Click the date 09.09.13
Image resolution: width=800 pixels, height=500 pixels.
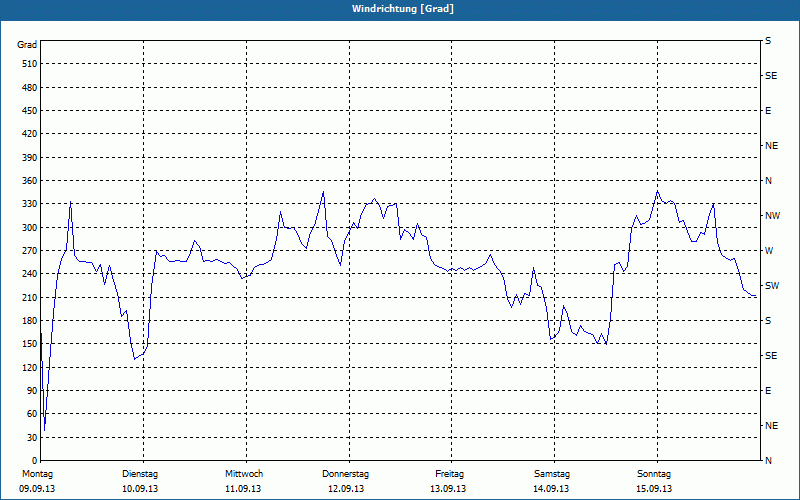coord(37,489)
